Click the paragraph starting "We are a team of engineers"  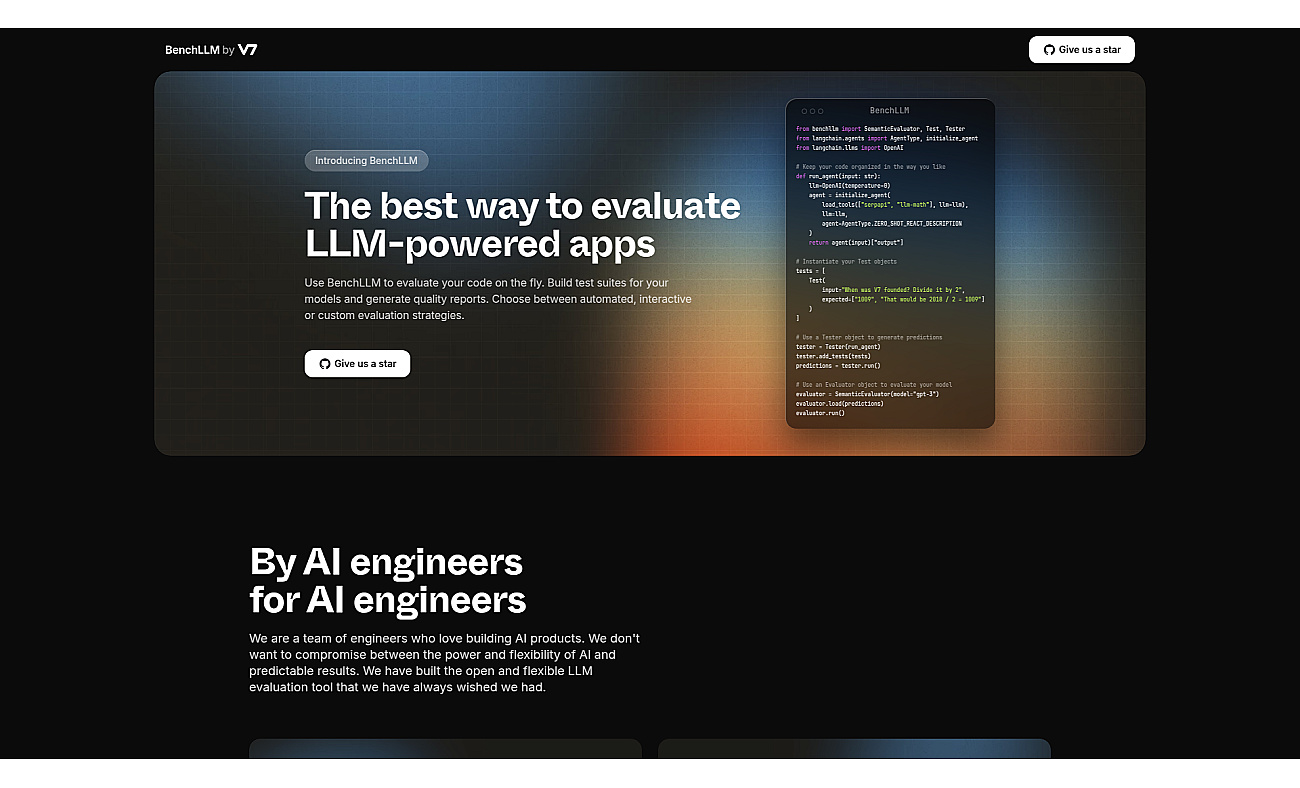444,662
